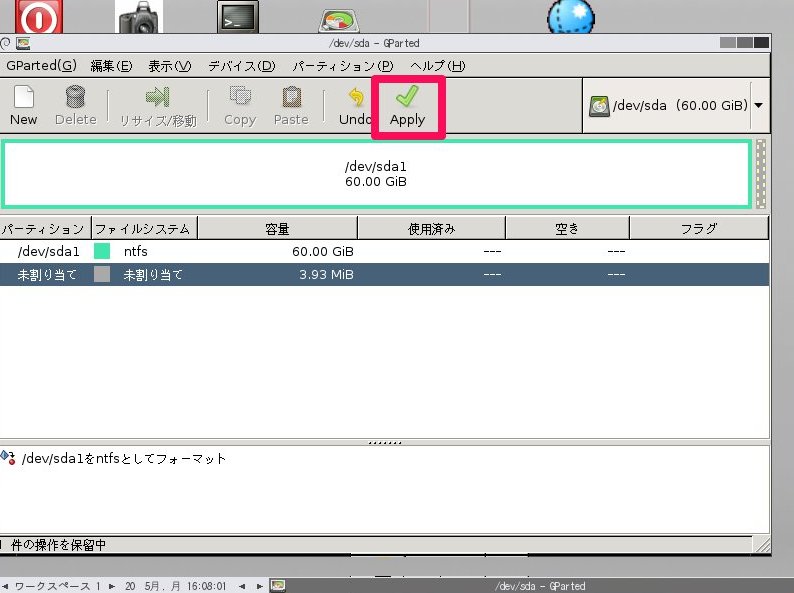Open the terminal desktop icon
This screenshot has width=794, height=593.
click(238, 16)
